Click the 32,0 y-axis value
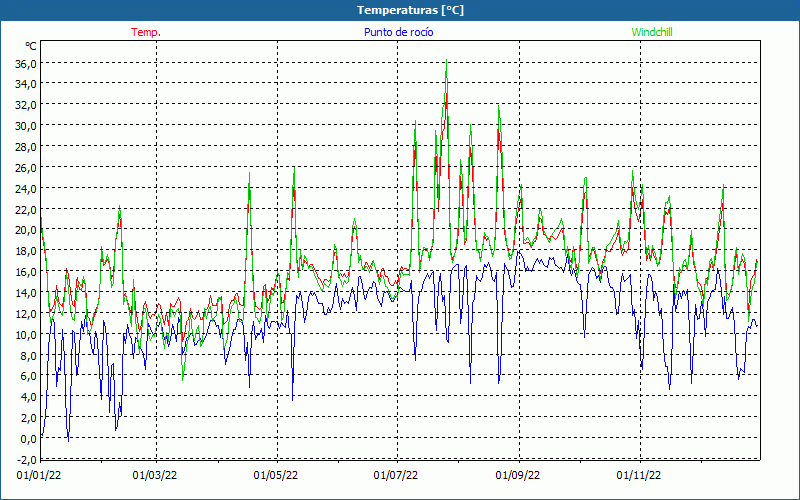 pos(26,105)
